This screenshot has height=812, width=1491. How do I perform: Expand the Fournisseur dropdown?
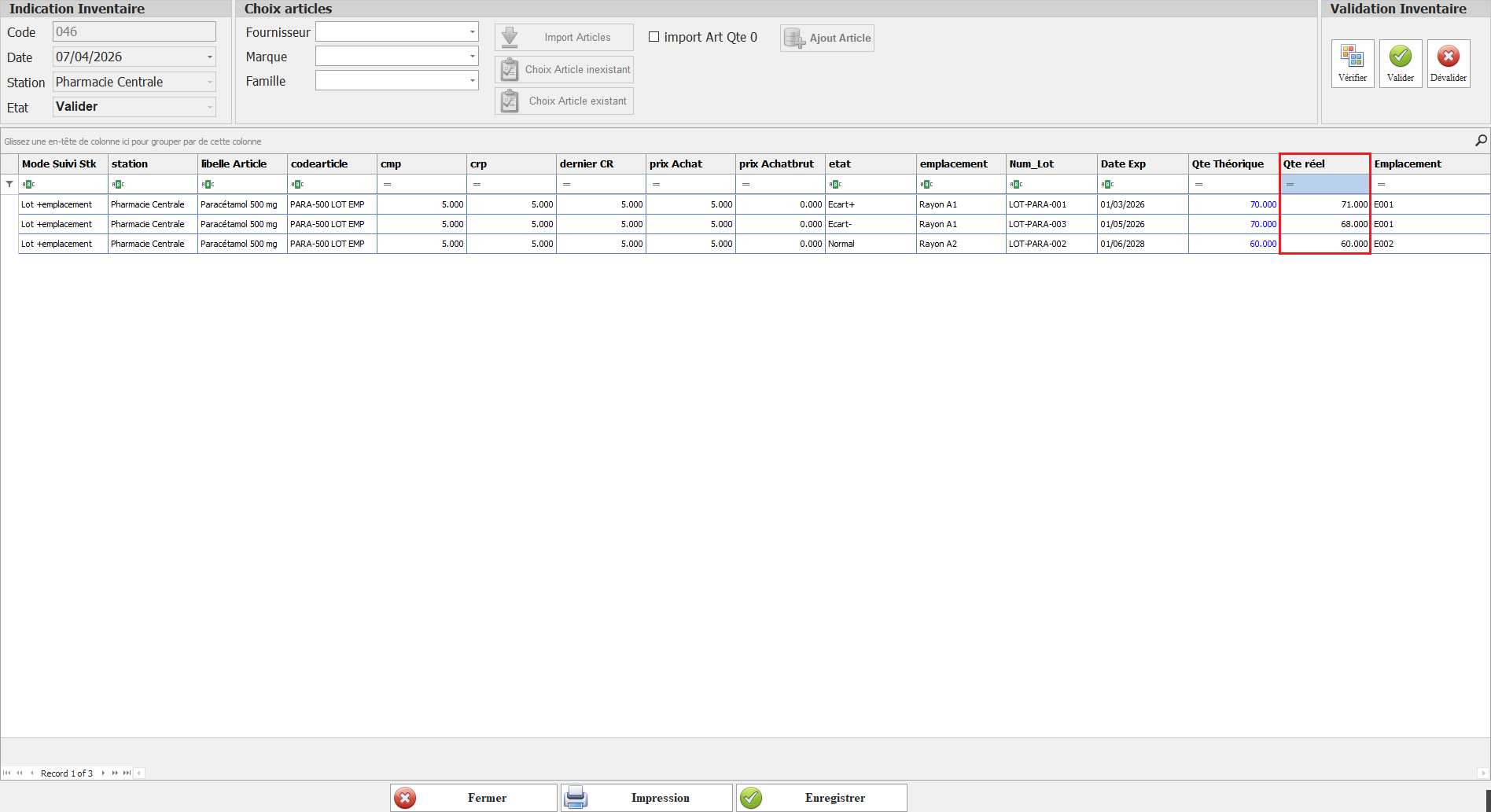pos(472,32)
